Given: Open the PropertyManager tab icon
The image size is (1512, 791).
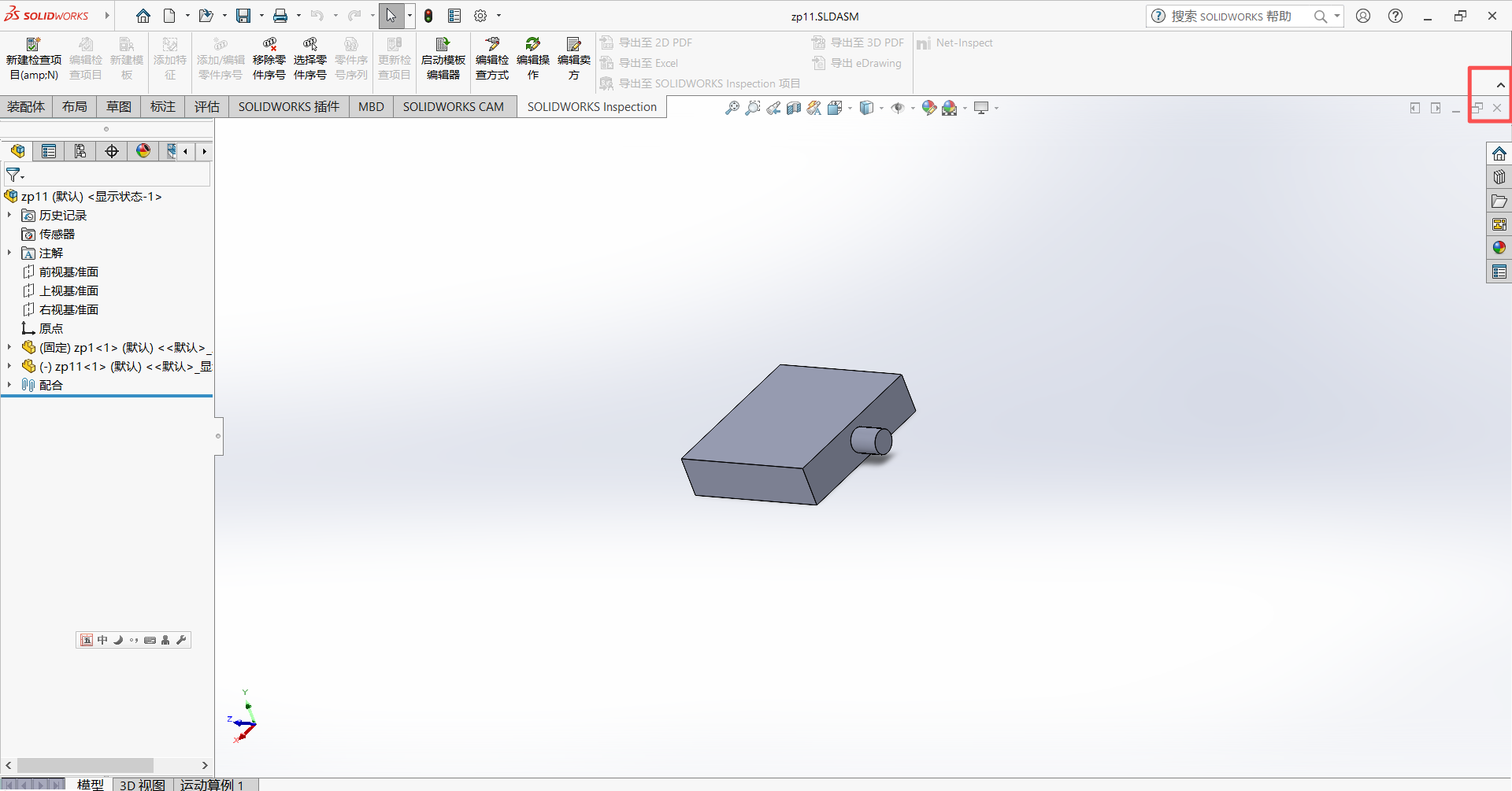Looking at the screenshot, I should point(49,151).
